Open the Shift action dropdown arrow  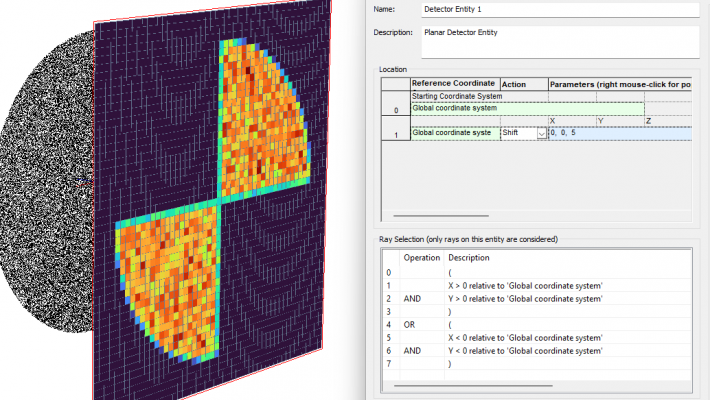point(541,133)
